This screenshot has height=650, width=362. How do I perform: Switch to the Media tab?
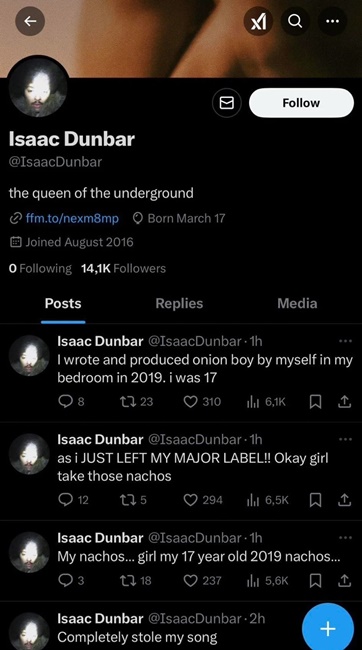(x=297, y=303)
